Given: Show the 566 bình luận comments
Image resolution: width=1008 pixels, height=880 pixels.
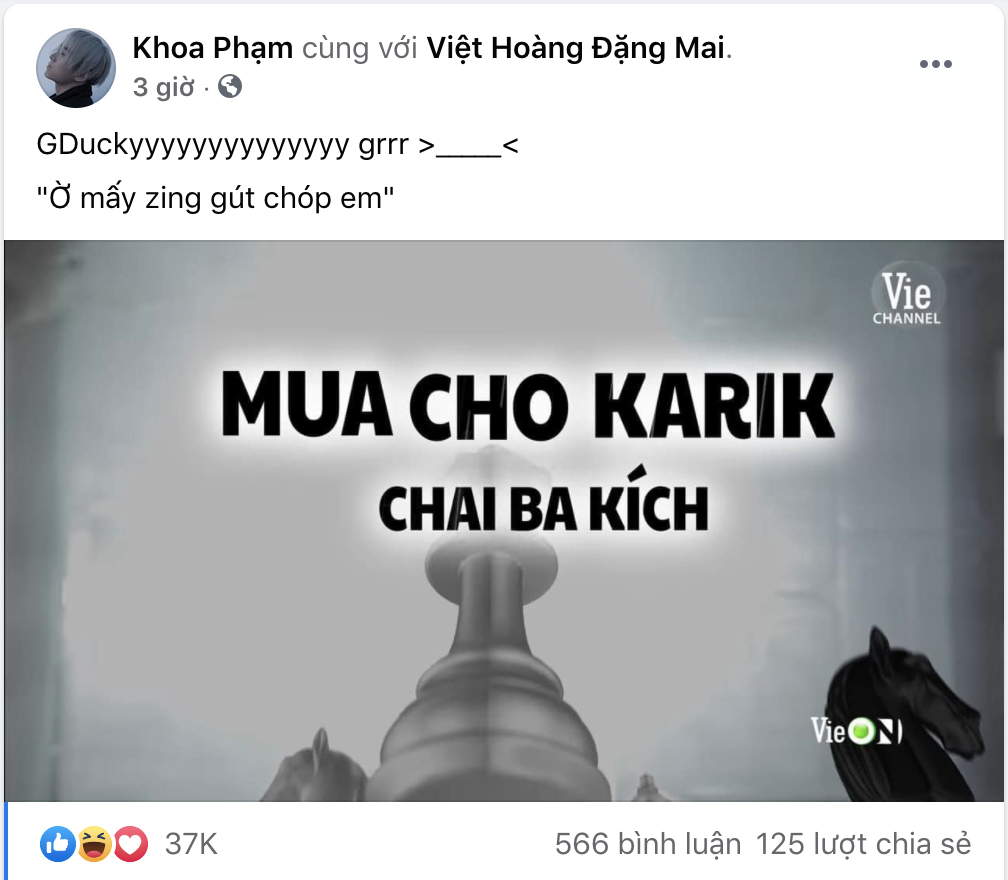Looking at the screenshot, I should (648, 844).
